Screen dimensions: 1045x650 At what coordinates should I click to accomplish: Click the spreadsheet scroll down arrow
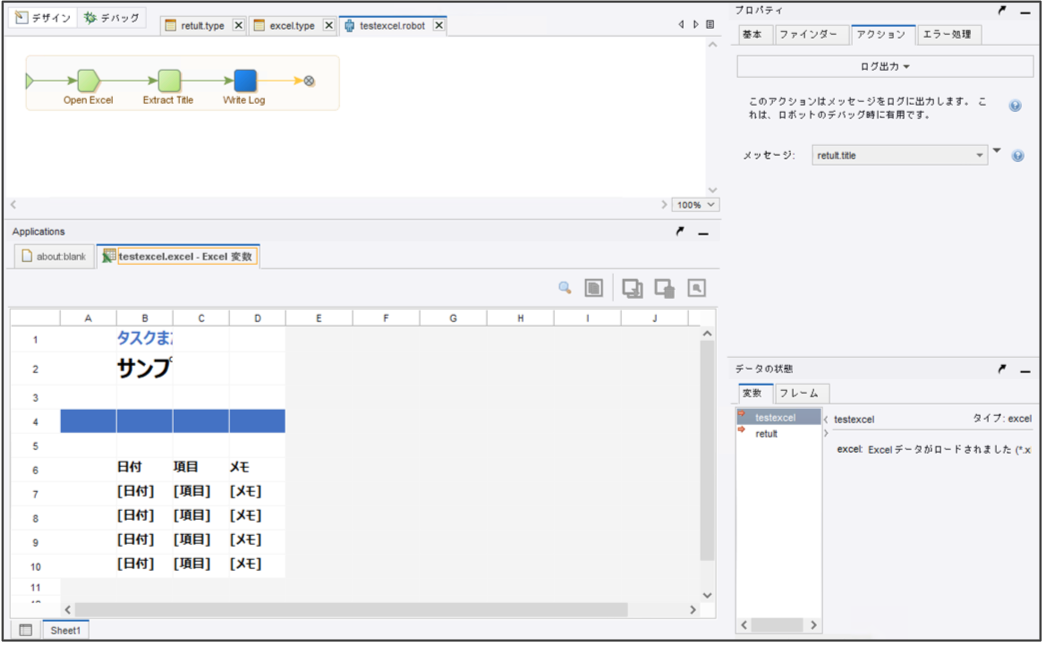[x=707, y=595]
